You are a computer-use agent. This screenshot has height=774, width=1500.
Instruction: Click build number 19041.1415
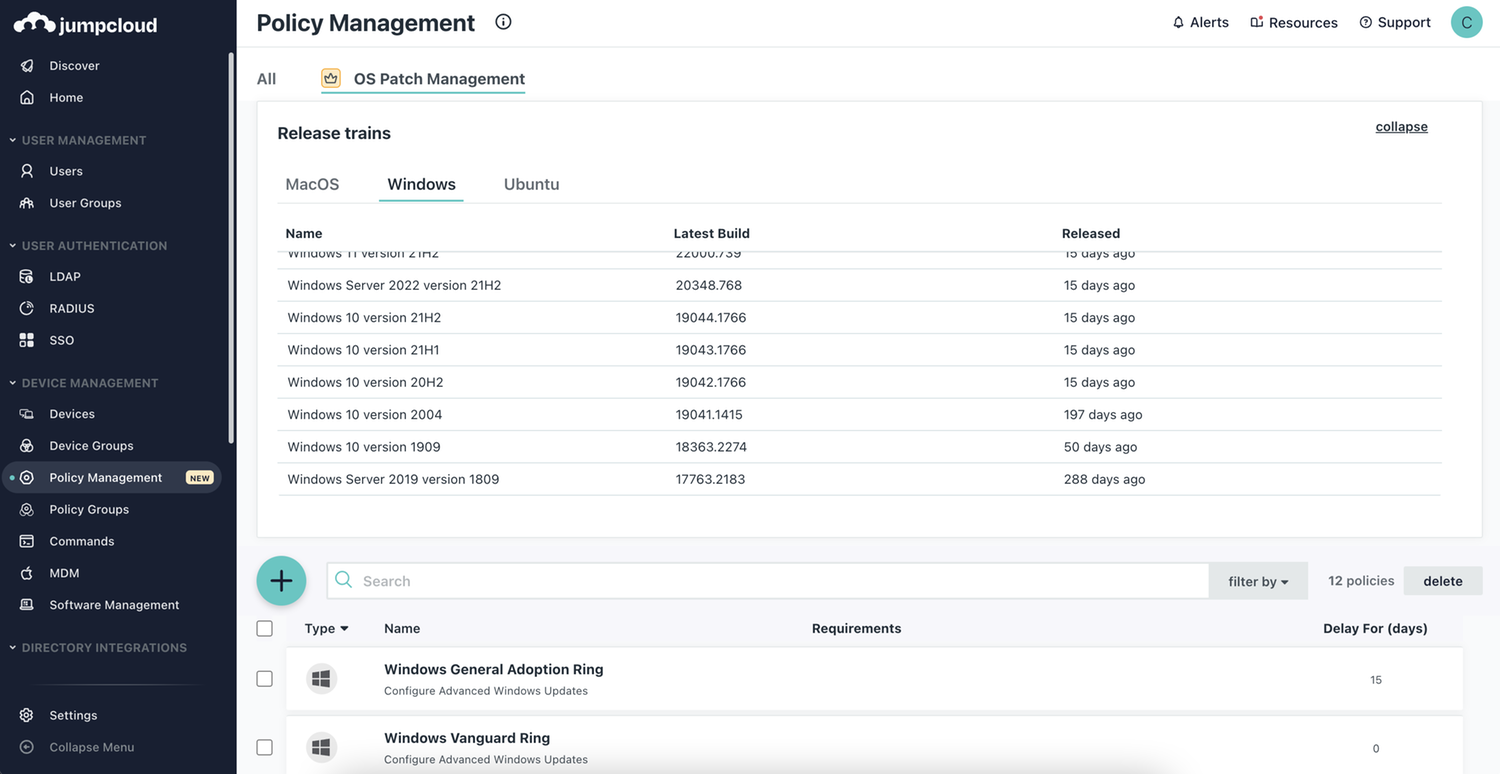pyautogui.click(x=709, y=414)
